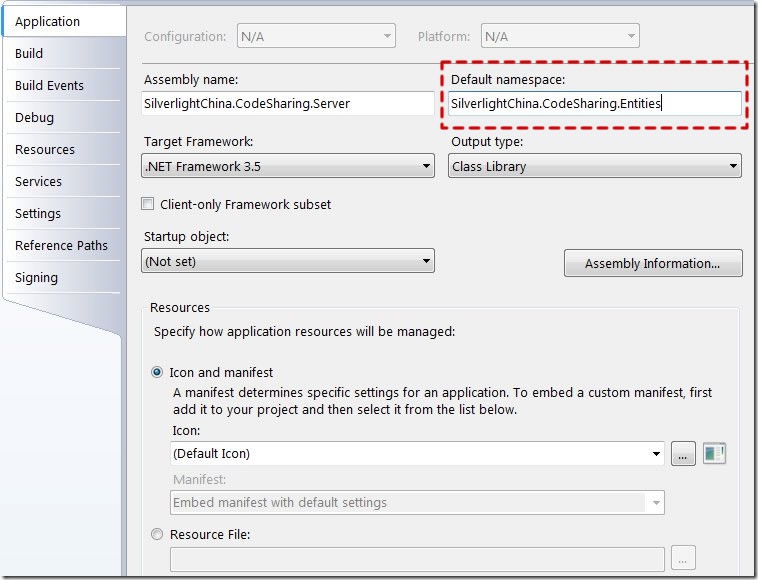This screenshot has width=758, height=580.
Task: Click the icon preview image beside Icon dropdown
Action: click(714, 453)
